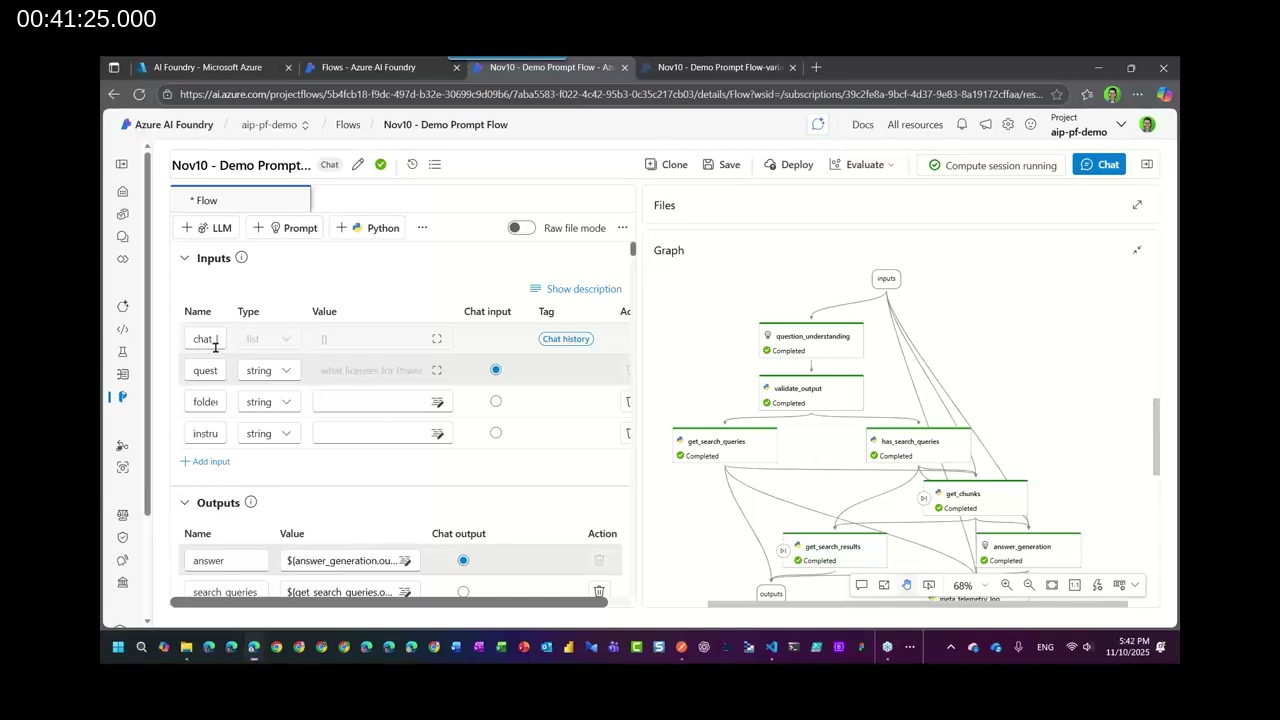Collapse the Graph panel with arrows icon

click(x=1137, y=250)
